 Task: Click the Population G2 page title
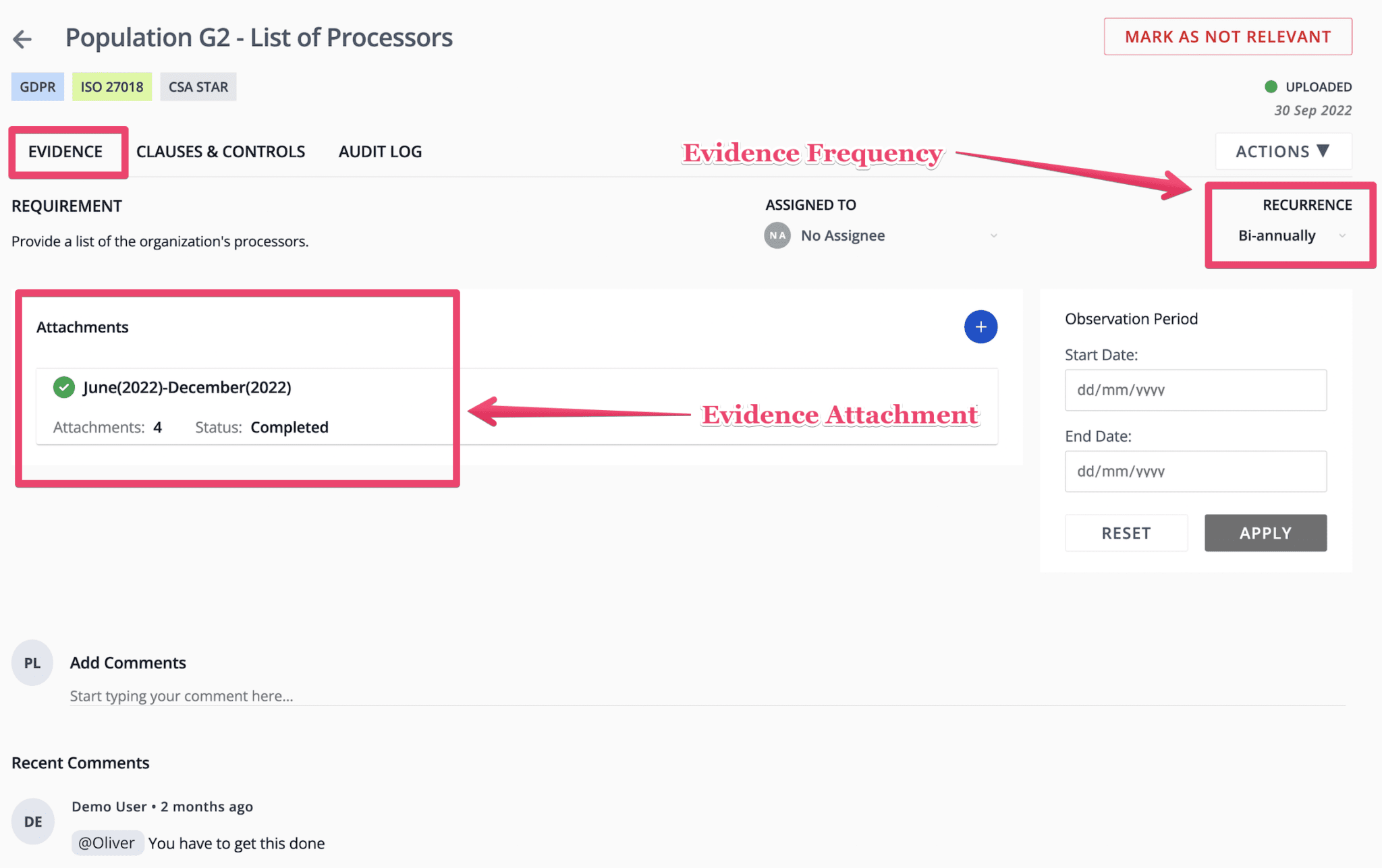(259, 37)
